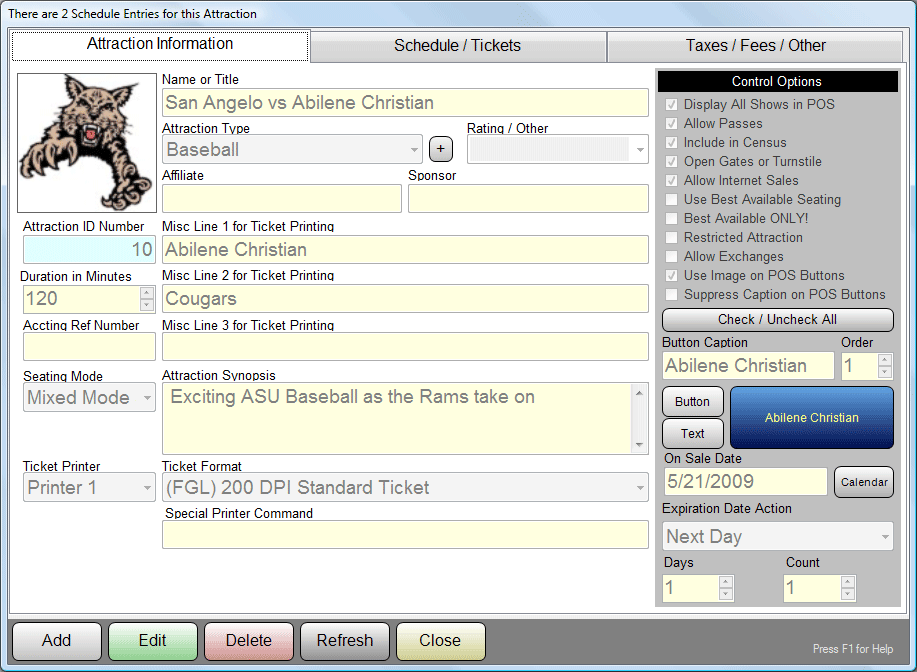This screenshot has height=672, width=917.
Task: Click the Count value field
Action: coord(812,588)
